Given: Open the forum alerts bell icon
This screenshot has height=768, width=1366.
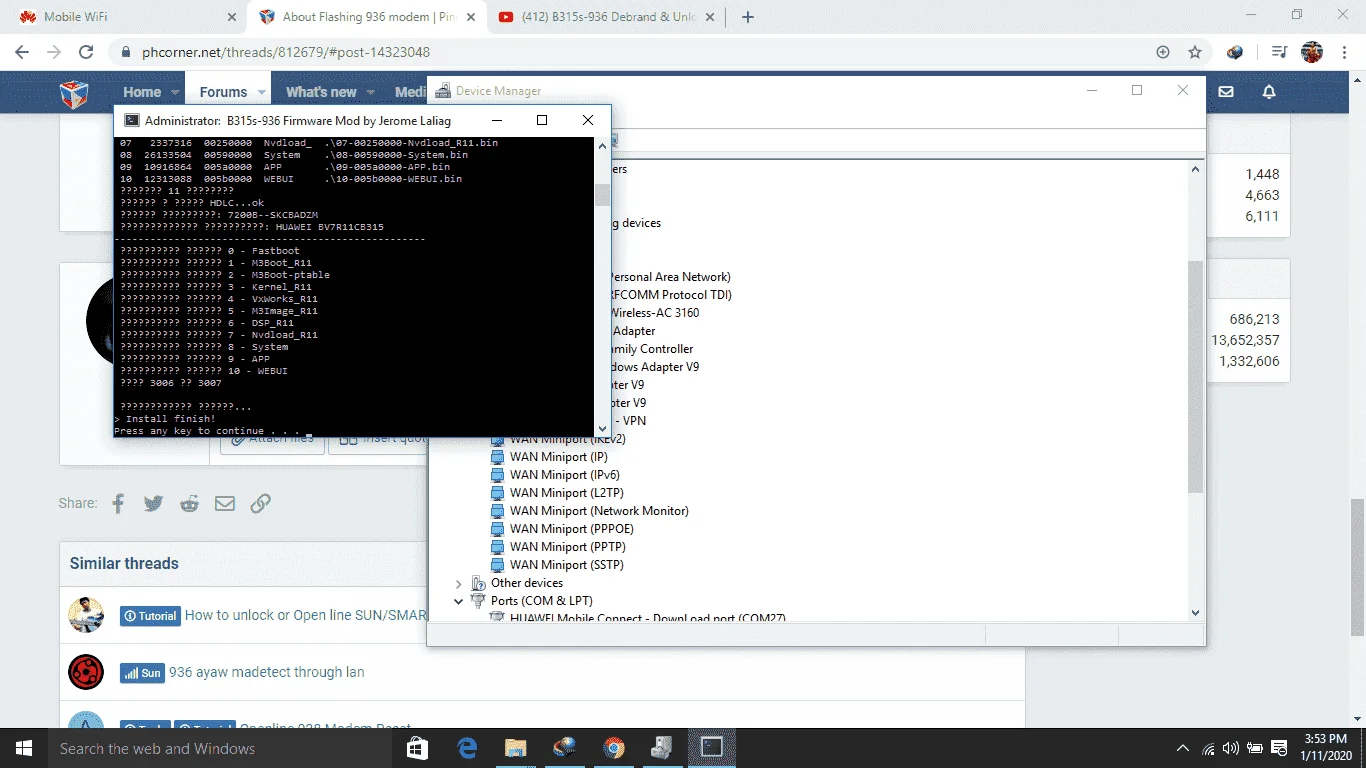Looking at the screenshot, I should tap(1269, 92).
